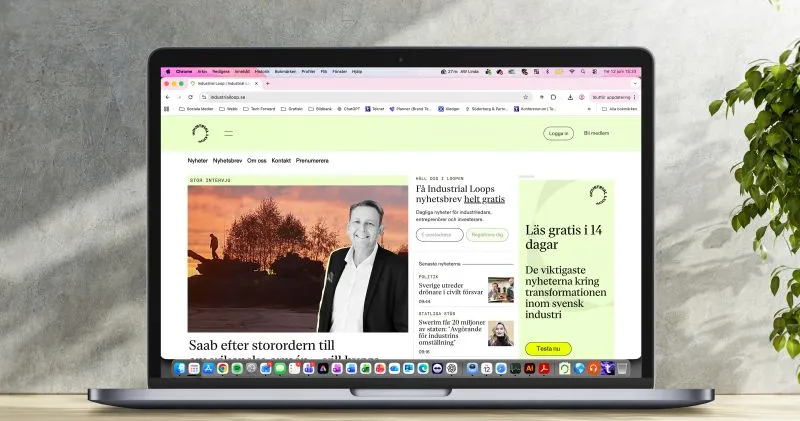Screen dimensions: 800x421
Task: Open the Nyhetsbrev navigation item
Action: click(x=227, y=161)
